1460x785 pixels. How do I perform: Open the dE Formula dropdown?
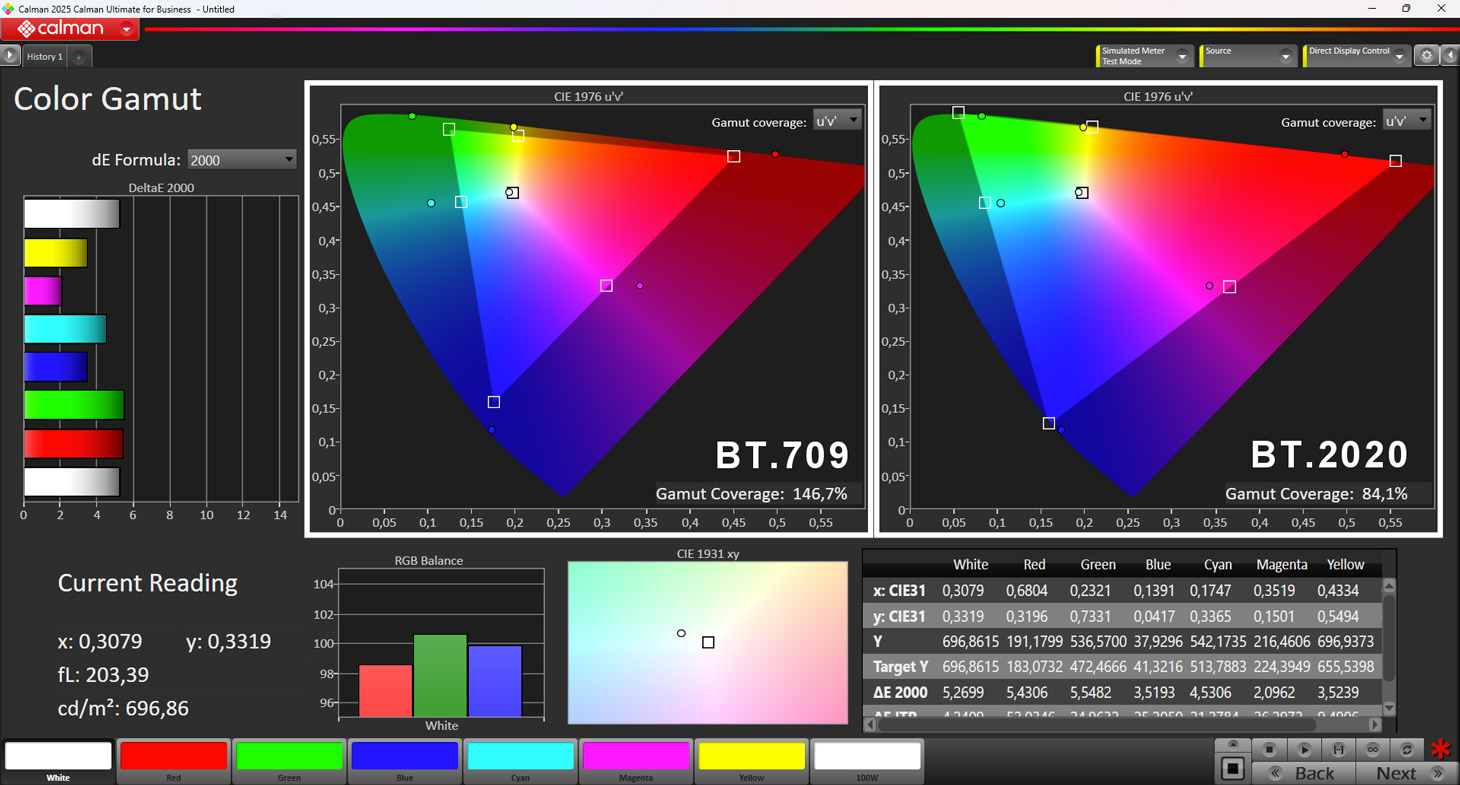[242, 160]
